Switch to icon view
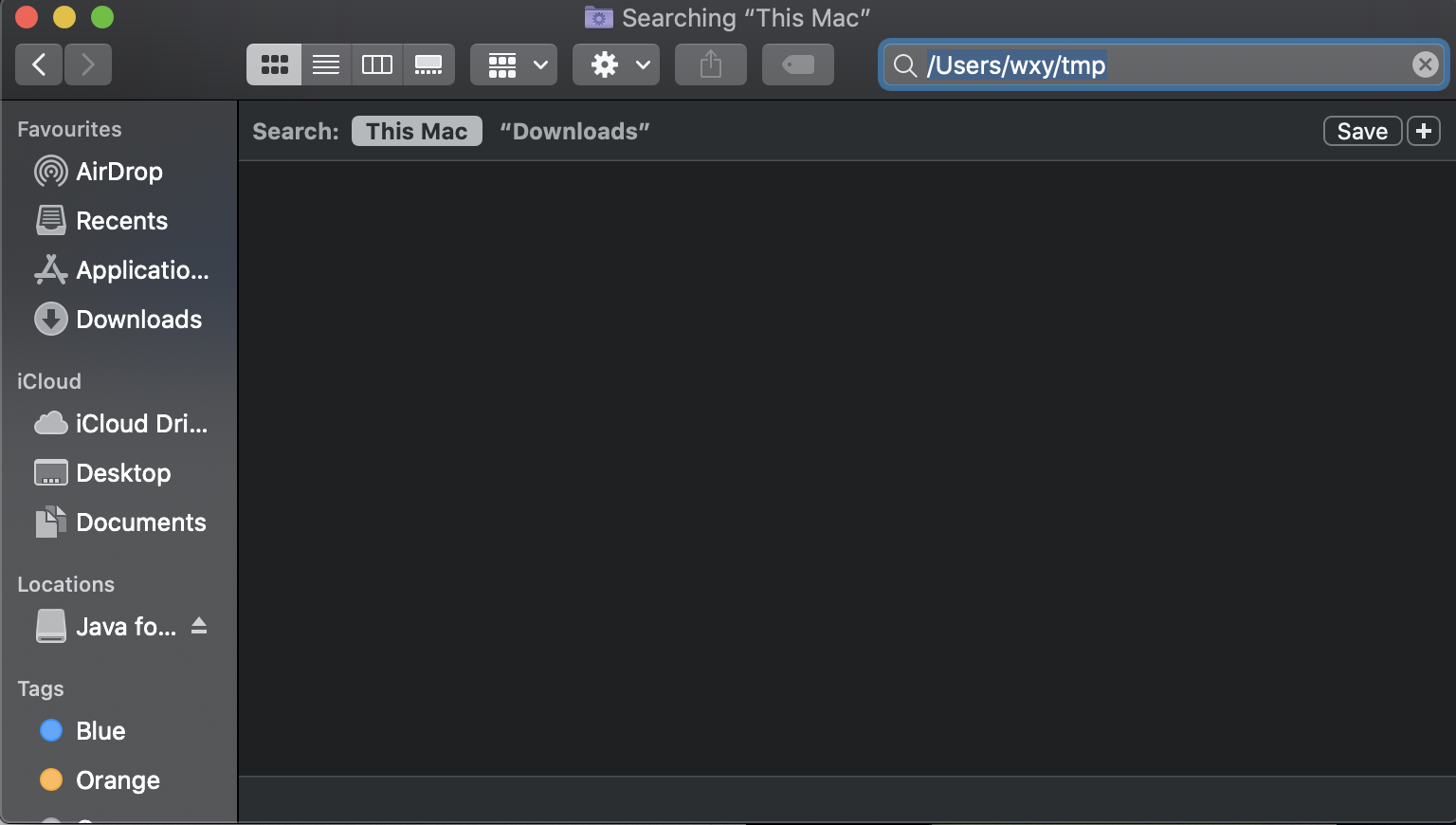This screenshot has height=825, width=1456. pyautogui.click(x=274, y=64)
